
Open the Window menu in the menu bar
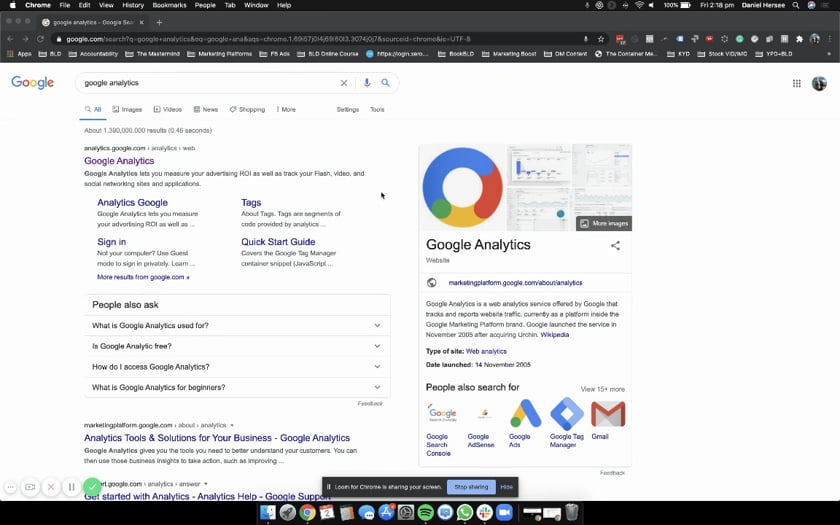pyautogui.click(x=256, y=5)
